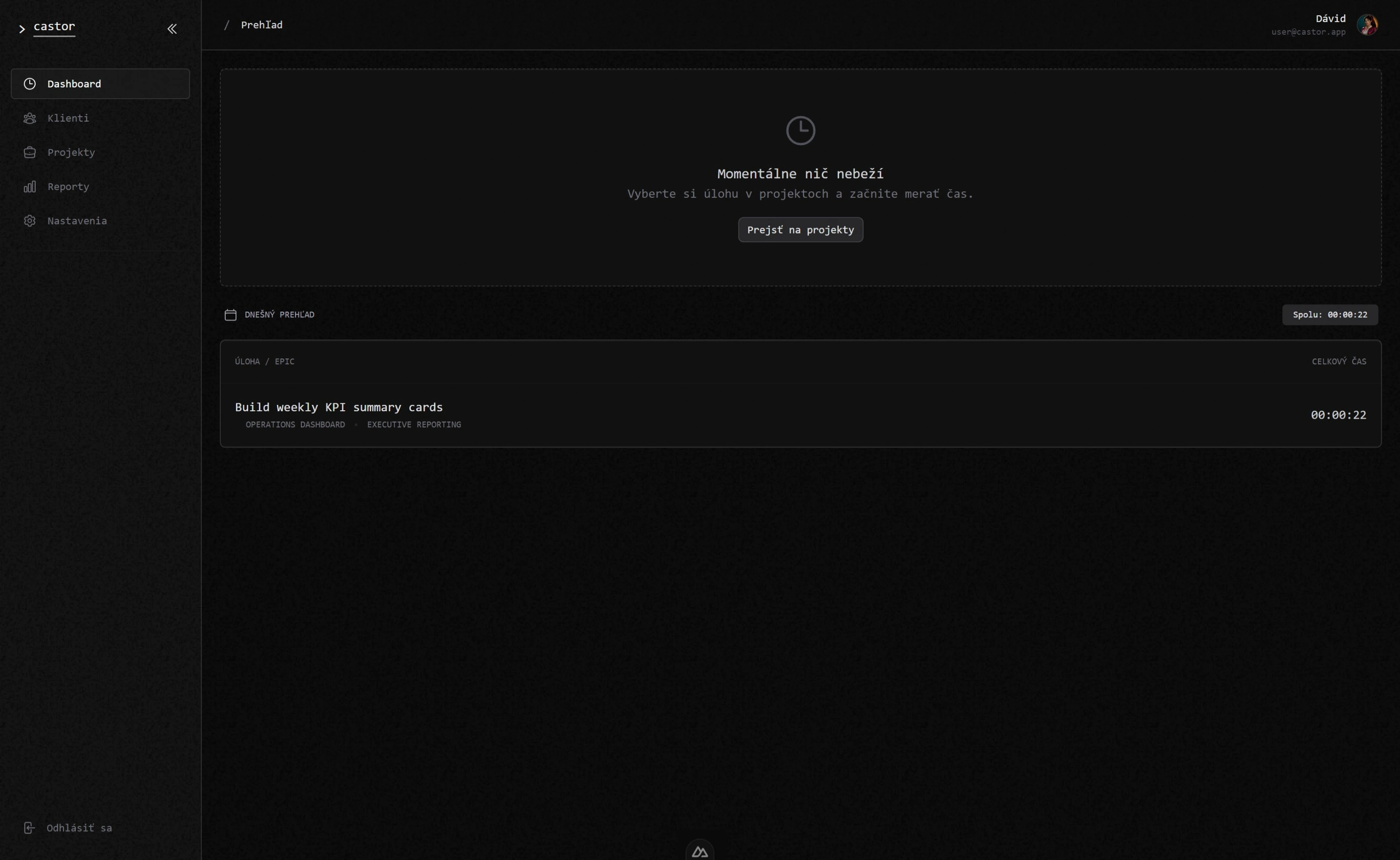This screenshot has height=860, width=1400.
Task: Click the Klienti people icon
Action: 30,118
